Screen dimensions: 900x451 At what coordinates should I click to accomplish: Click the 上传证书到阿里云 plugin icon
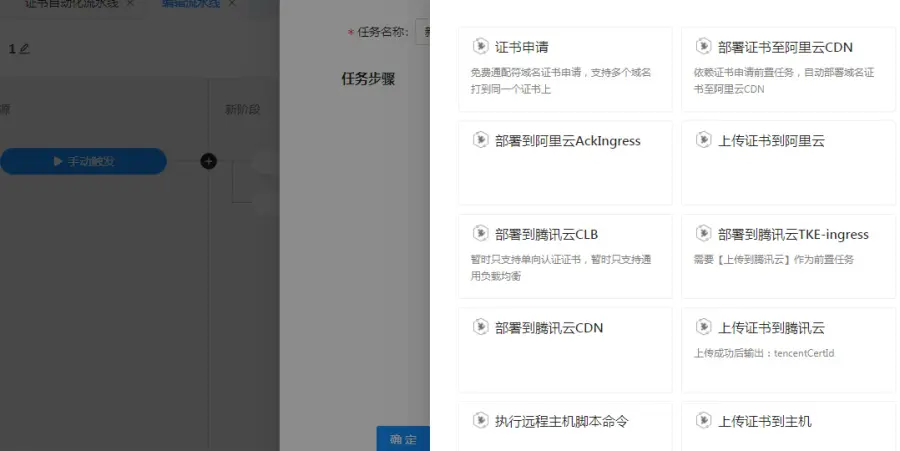(x=704, y=139)
